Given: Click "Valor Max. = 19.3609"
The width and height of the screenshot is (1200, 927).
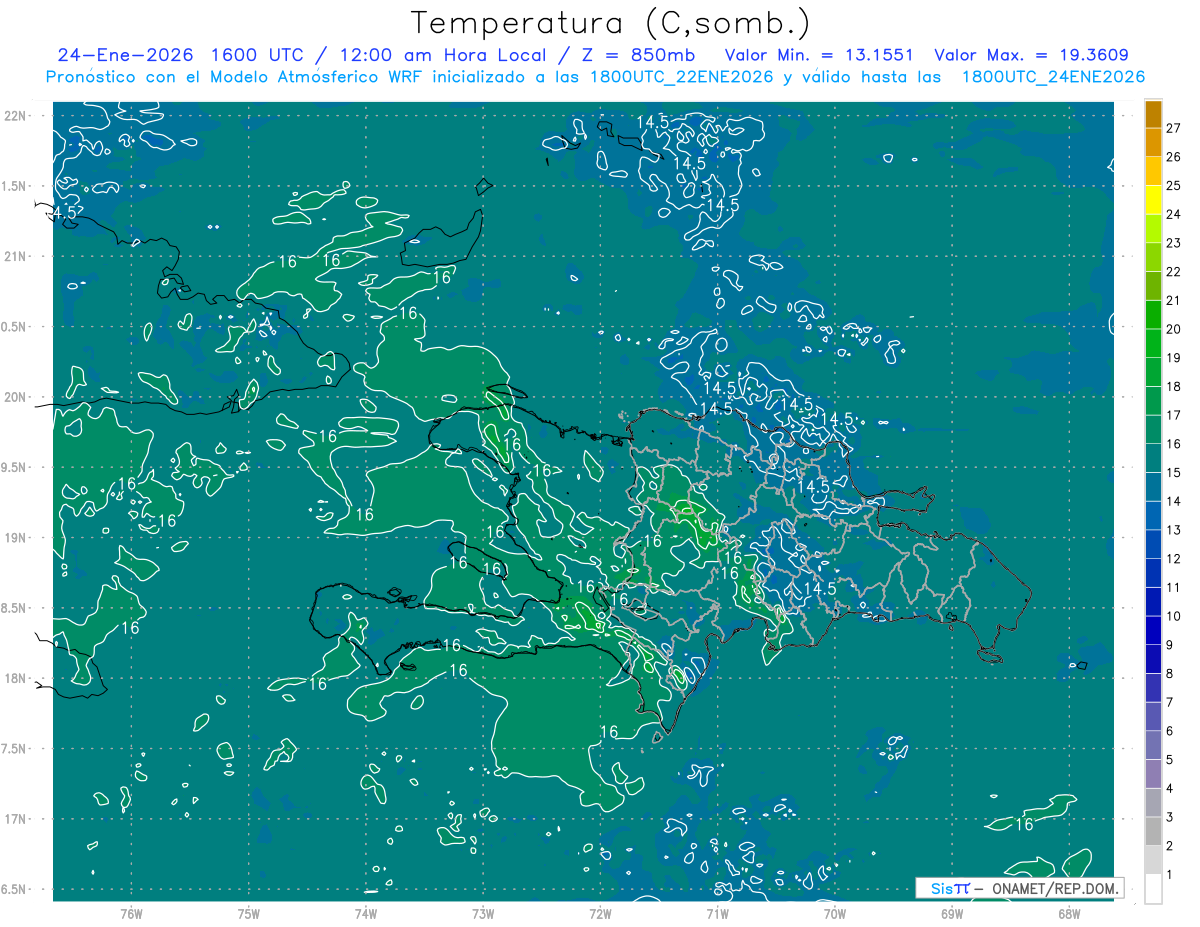Looking at the screenshot, I should click(1031, 55).
